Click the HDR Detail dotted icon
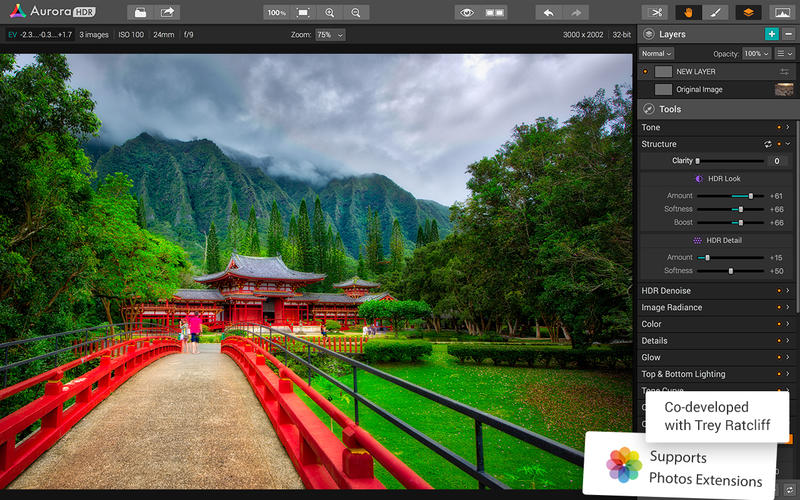Image resolution: width=800 pixels, height=500 pixels. point(697,240)
